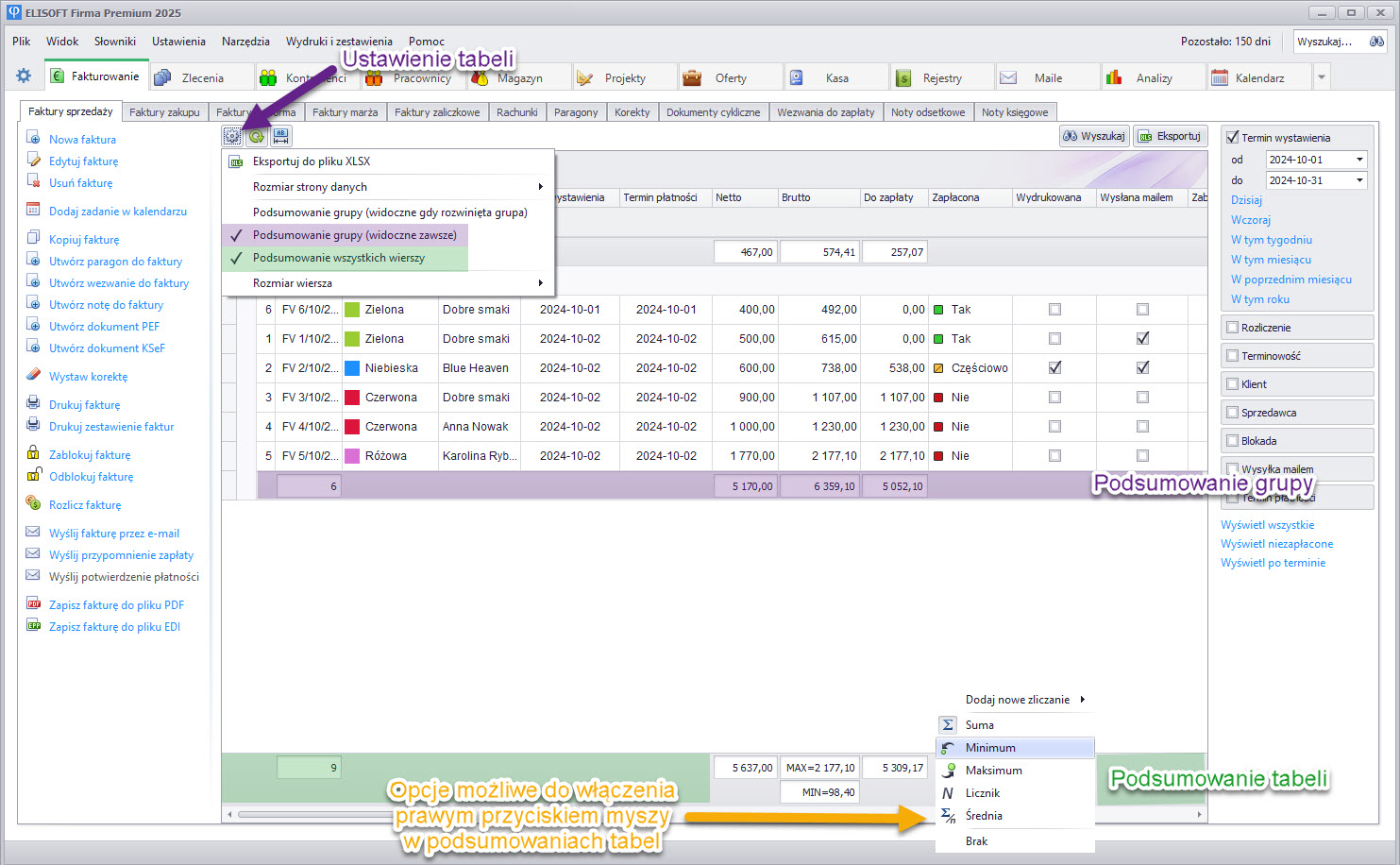1400x865 pixels.
Task: Click the green refresh icon in table toolbar
Action: (x=257, y=136)
